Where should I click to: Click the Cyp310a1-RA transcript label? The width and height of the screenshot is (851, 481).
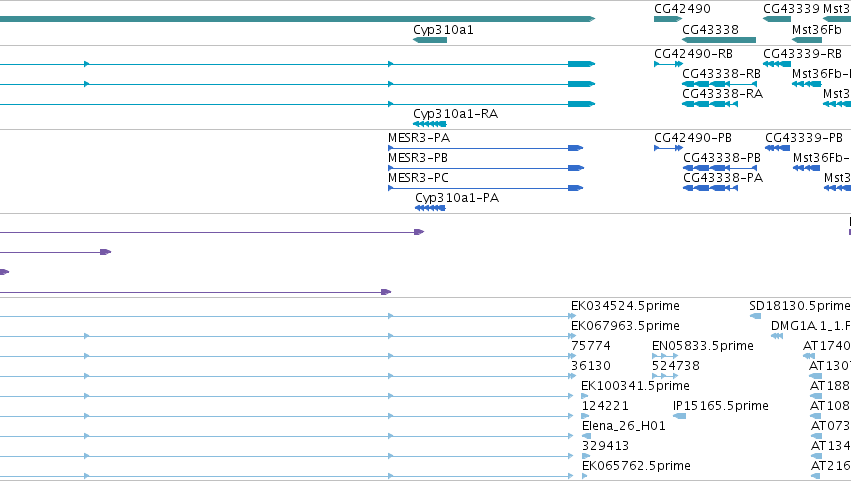455,114
